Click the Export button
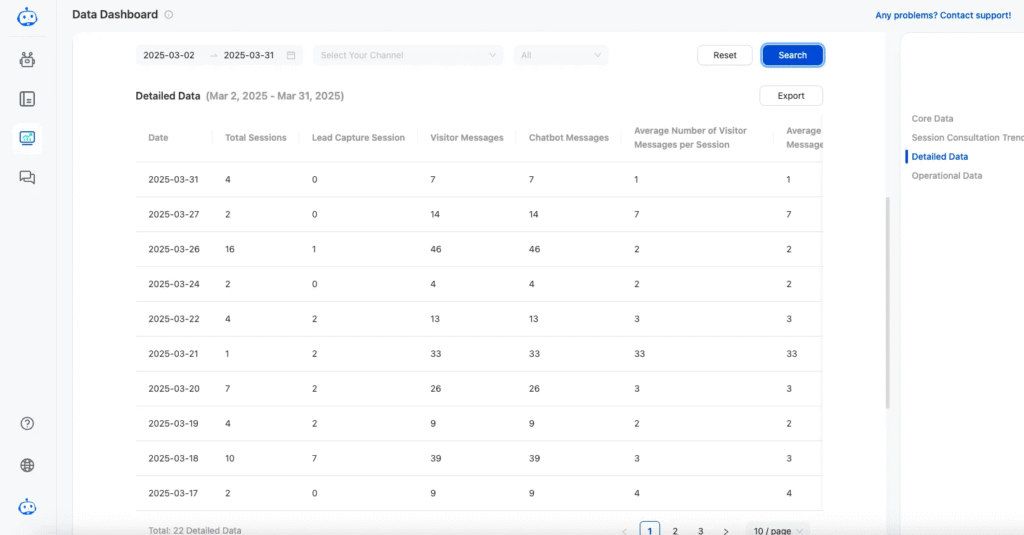 tap(791, 96)
